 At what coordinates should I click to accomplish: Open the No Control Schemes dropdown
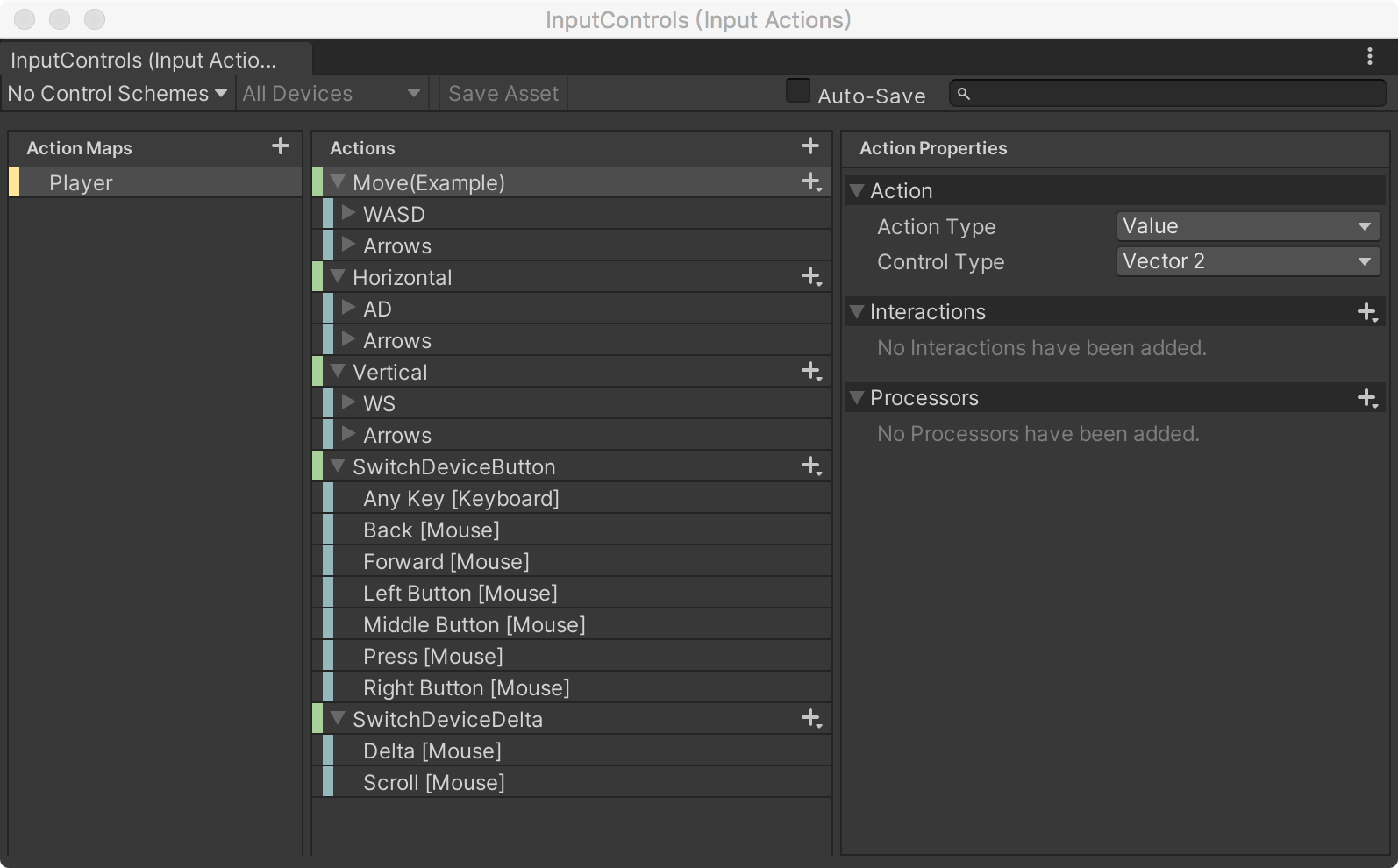pos(118,94)
